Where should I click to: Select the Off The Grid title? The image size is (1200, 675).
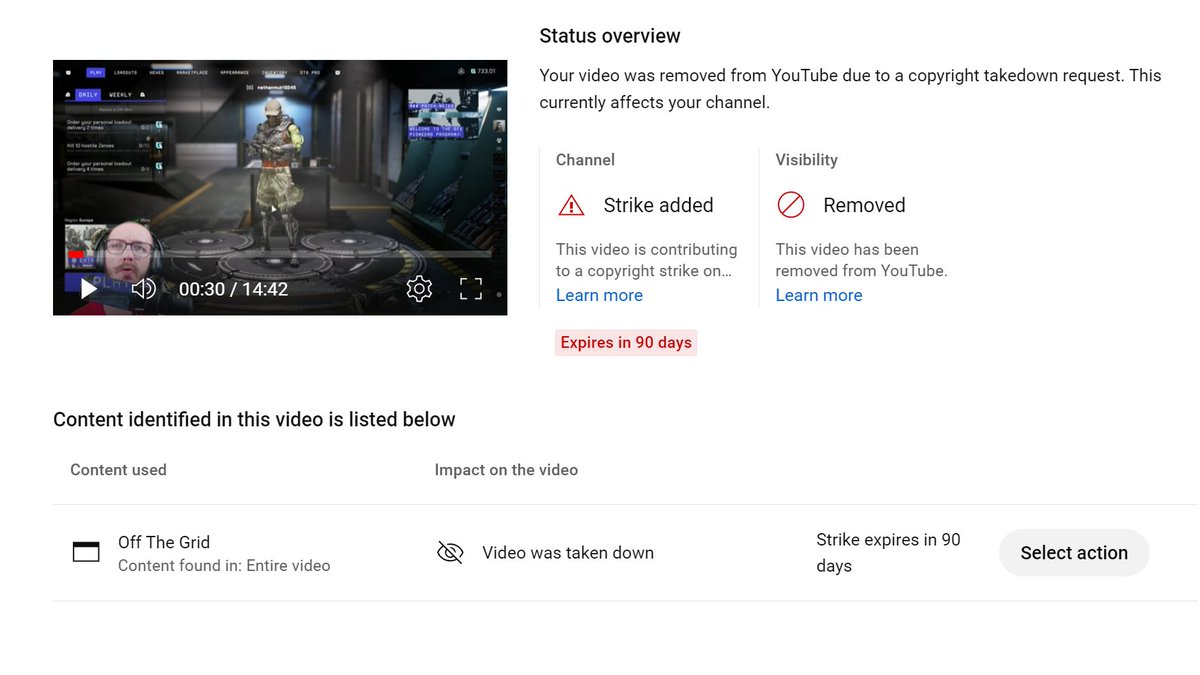pyautogui.click(x=164, y=542)
